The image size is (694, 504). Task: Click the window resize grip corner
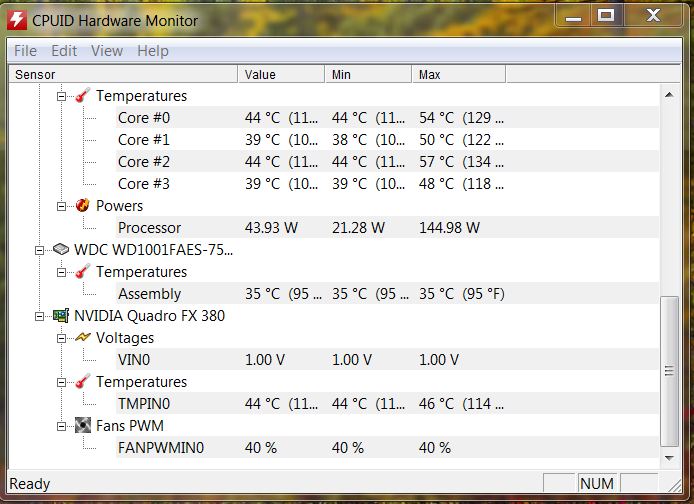(x=675, y=485)
